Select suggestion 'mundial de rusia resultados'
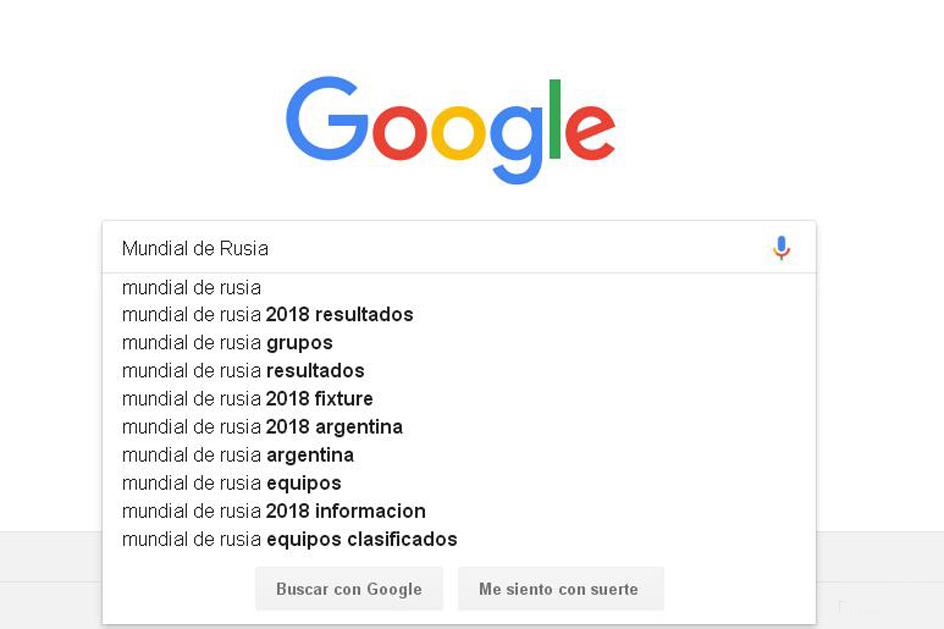Viewport: 944px width, 629px height. point(459,371)
